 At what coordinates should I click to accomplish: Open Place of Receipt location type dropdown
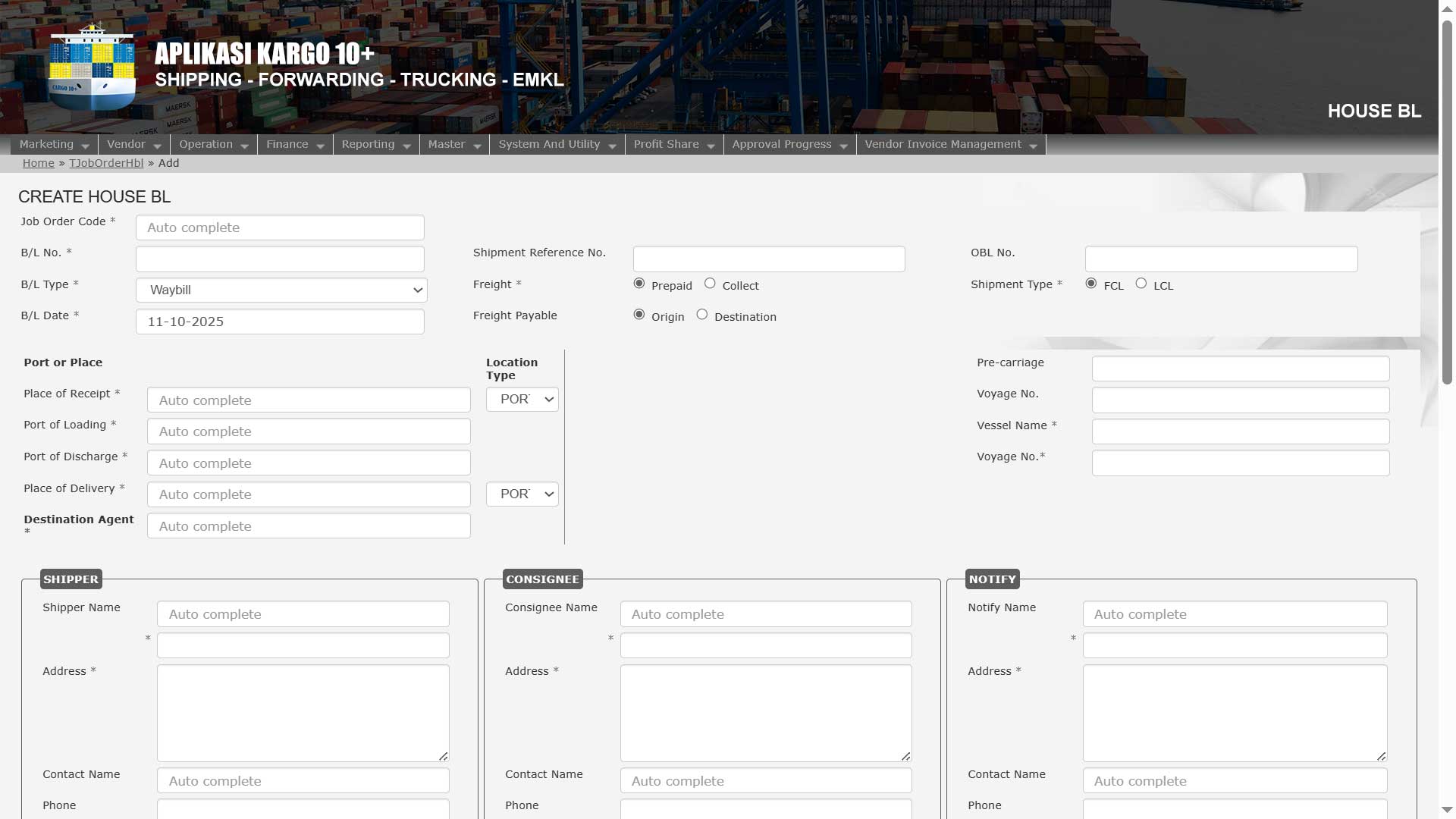[522, 400]
